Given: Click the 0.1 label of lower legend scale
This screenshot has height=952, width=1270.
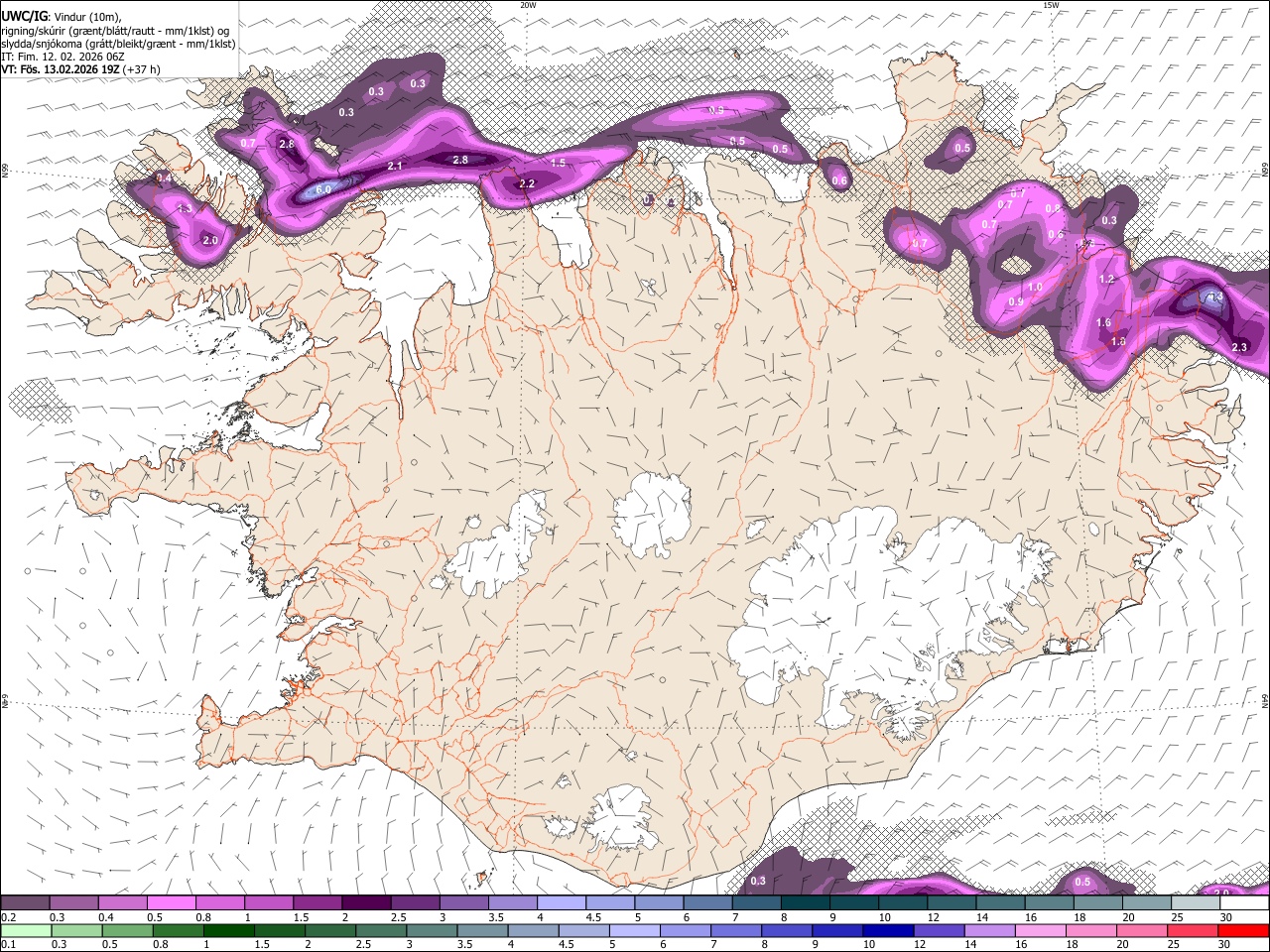Looking at the screenshot, I should [8, 944].
